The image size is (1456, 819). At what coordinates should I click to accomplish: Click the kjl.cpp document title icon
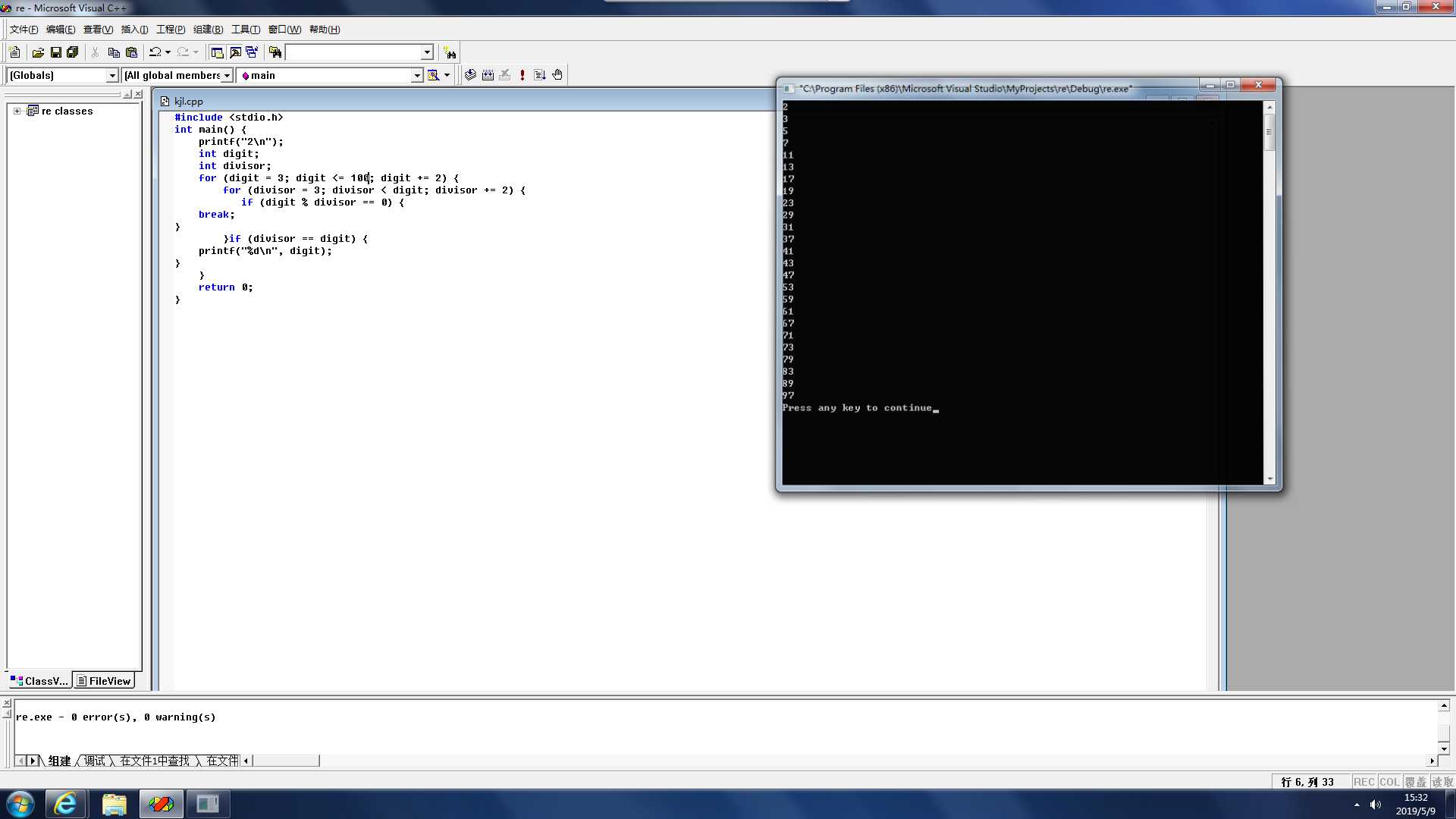click(x=165, y=101)
